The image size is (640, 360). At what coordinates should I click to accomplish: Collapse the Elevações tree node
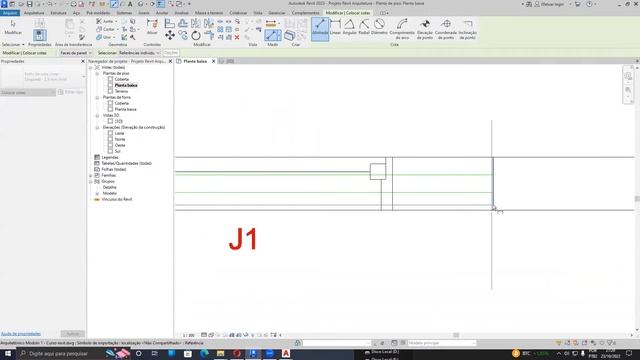[x=97, y=128]
